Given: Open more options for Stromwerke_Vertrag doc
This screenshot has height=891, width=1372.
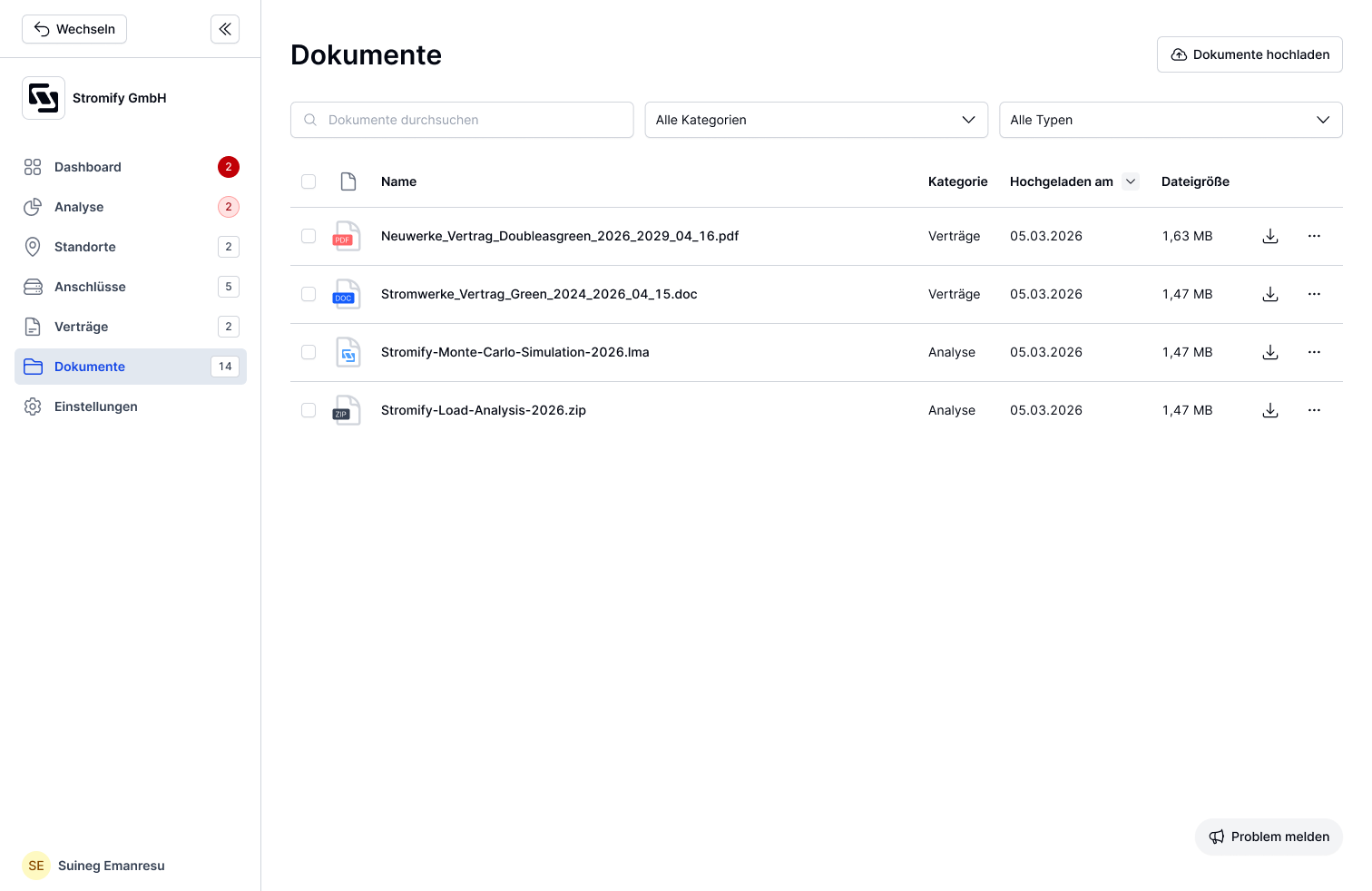Looking at the screenshot, I should (x=1314, y=294).
